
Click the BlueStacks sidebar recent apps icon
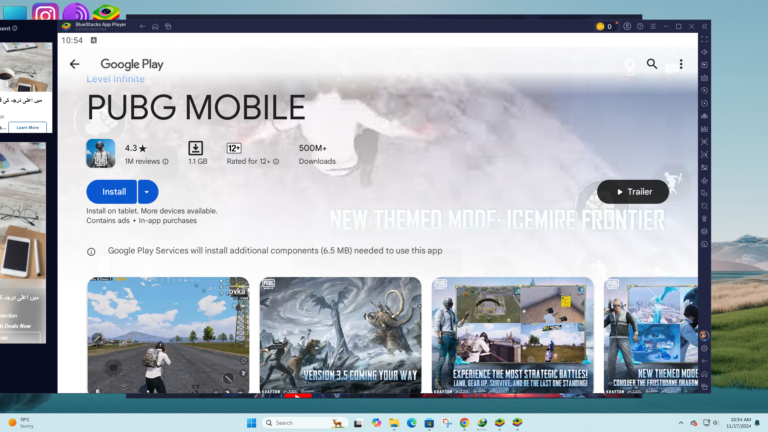[x=704, y=386]
